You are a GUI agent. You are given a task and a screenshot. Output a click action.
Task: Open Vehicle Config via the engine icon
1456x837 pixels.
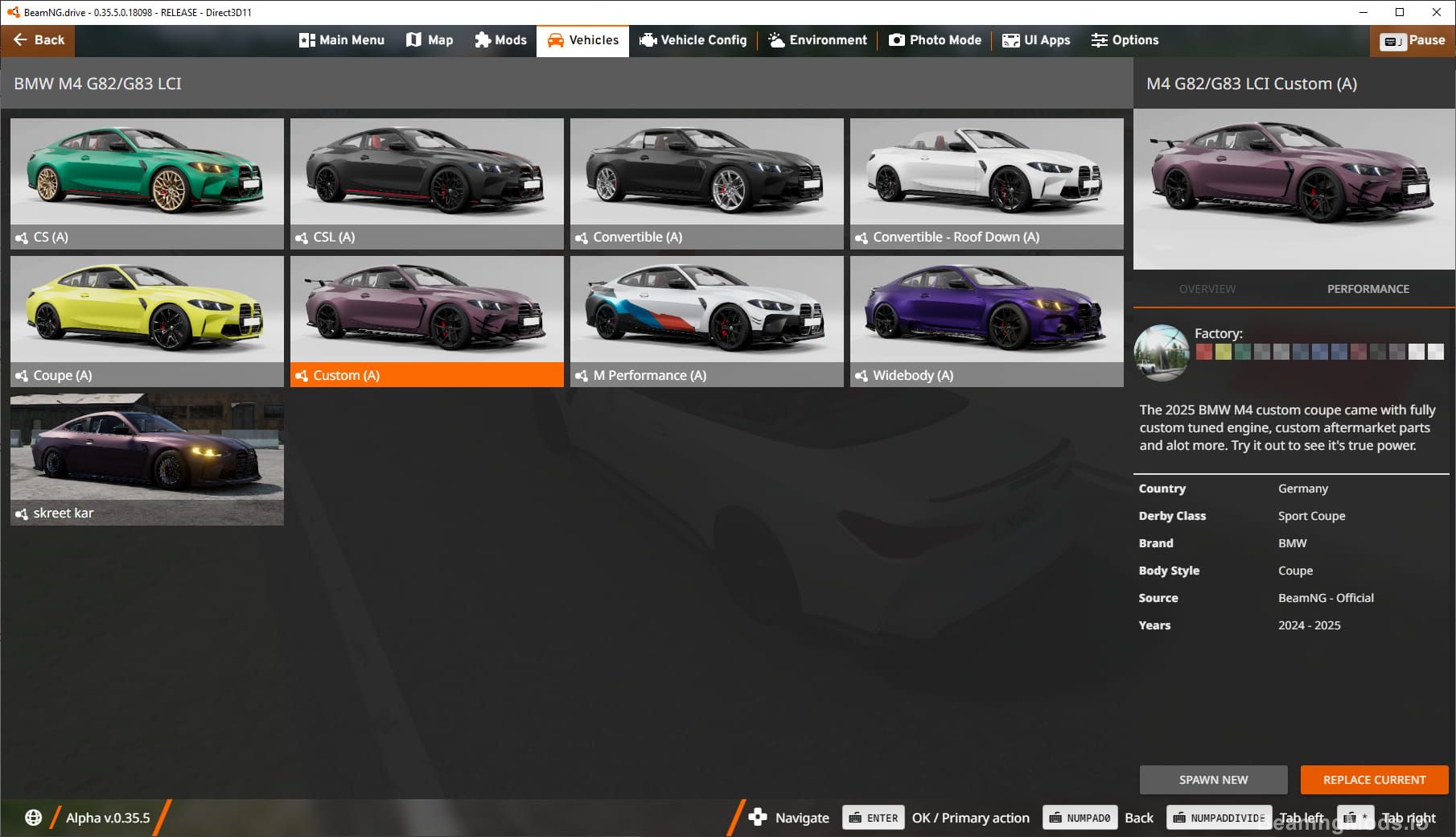(648, 40)
